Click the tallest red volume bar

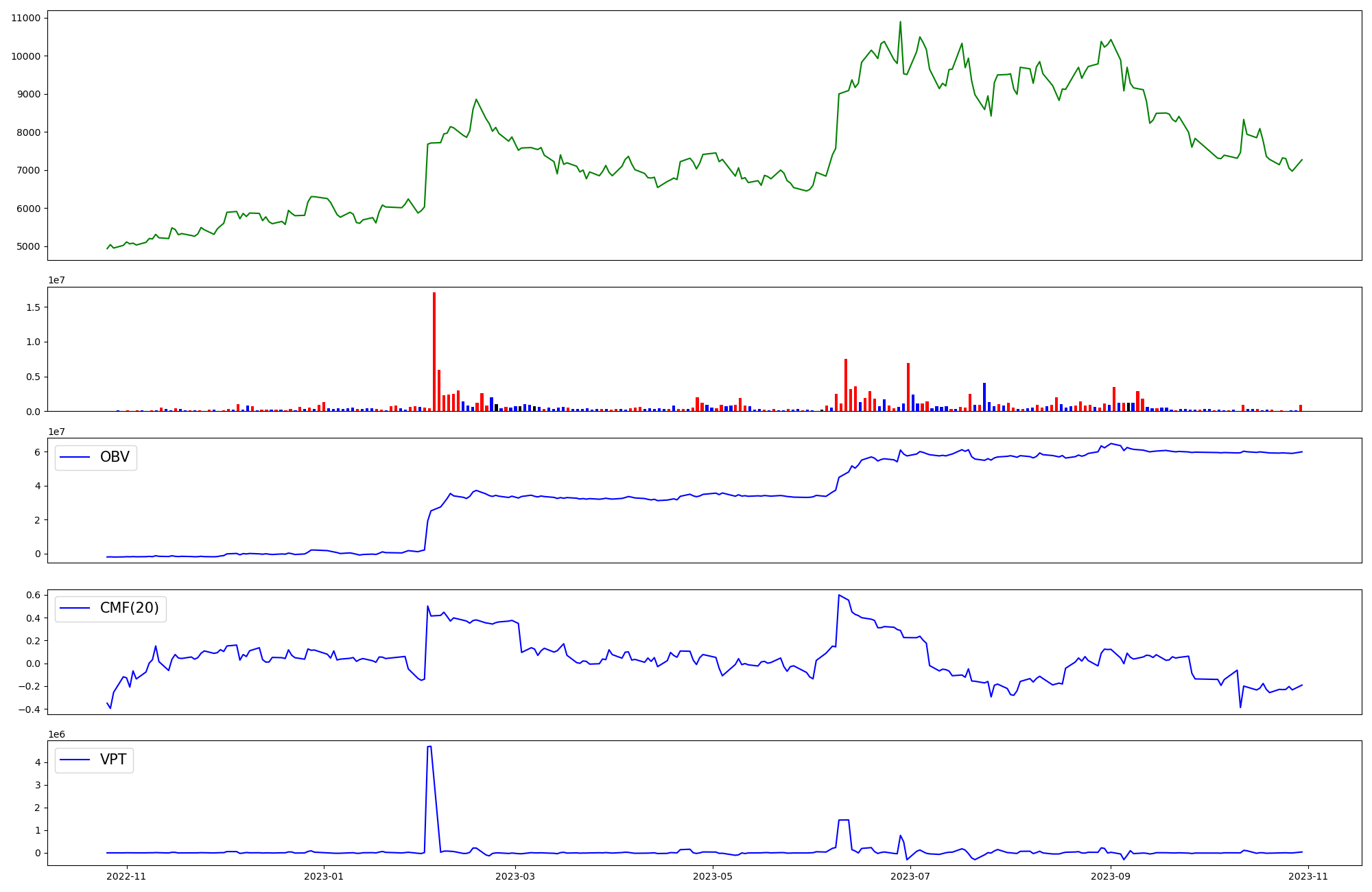pyautogui.click(x=434, y=350)
